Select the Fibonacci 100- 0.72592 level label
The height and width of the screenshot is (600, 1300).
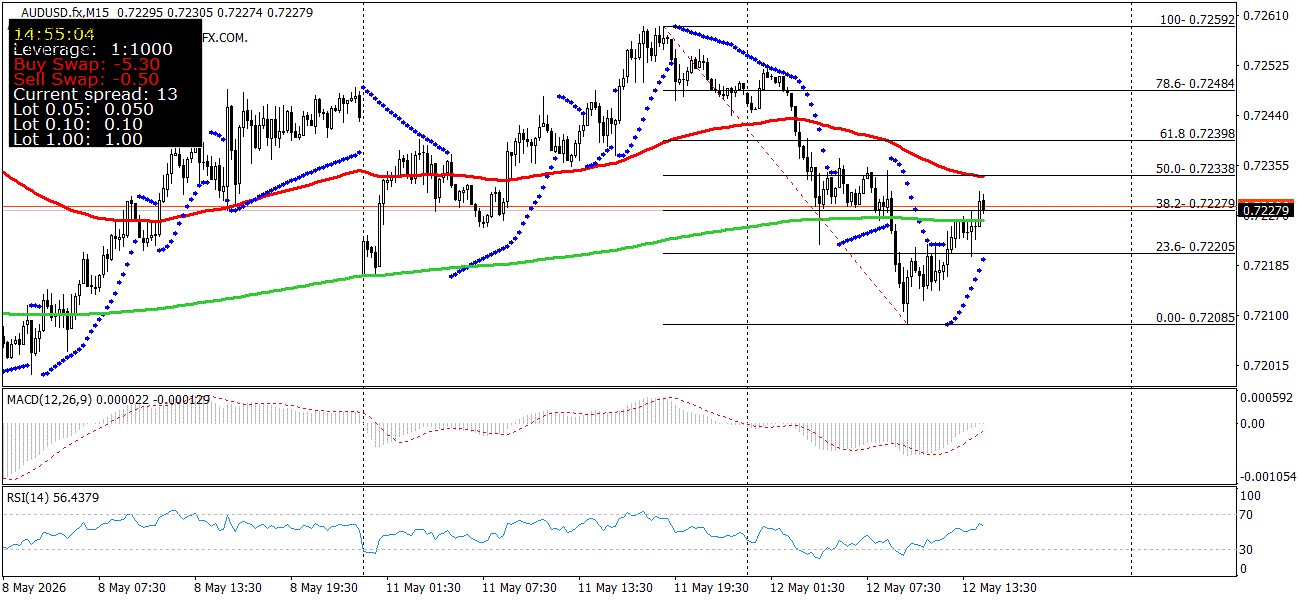1197,19
